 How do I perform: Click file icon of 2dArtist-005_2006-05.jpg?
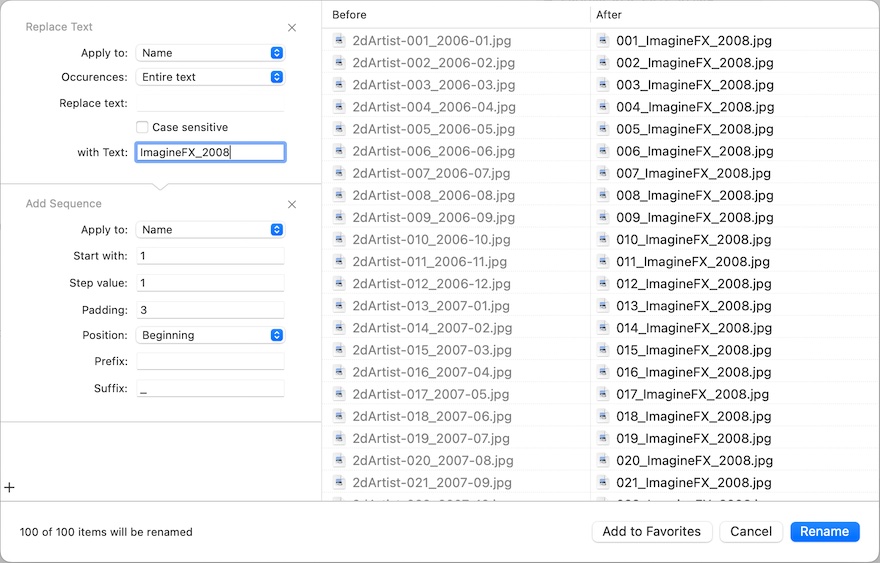click(339, 129)
